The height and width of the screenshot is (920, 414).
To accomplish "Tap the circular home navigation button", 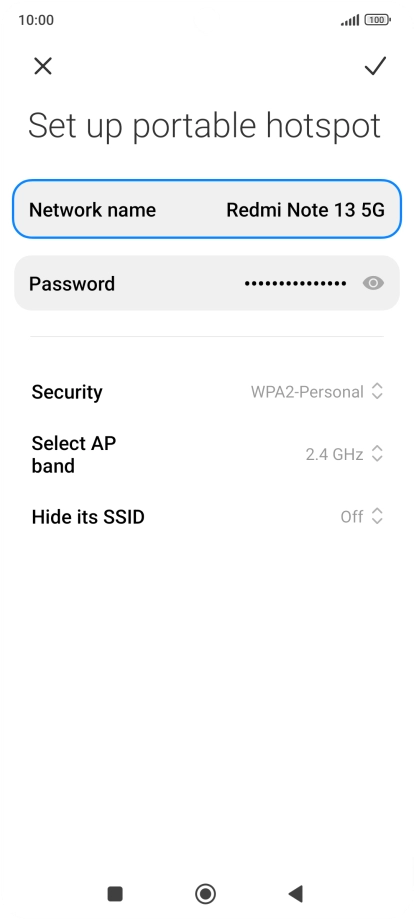I will click(205, 894).
